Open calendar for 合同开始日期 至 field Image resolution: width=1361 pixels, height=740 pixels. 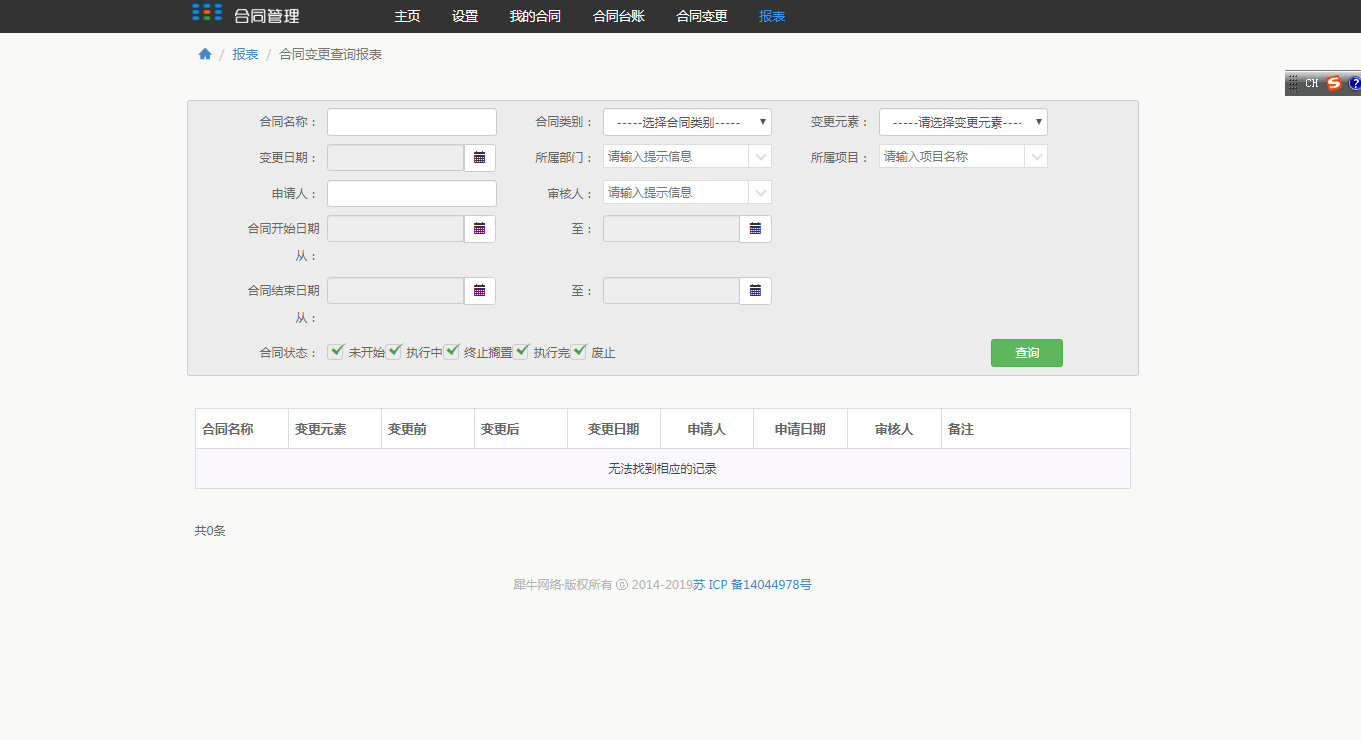pyautogui.click(x=756, y=229)
